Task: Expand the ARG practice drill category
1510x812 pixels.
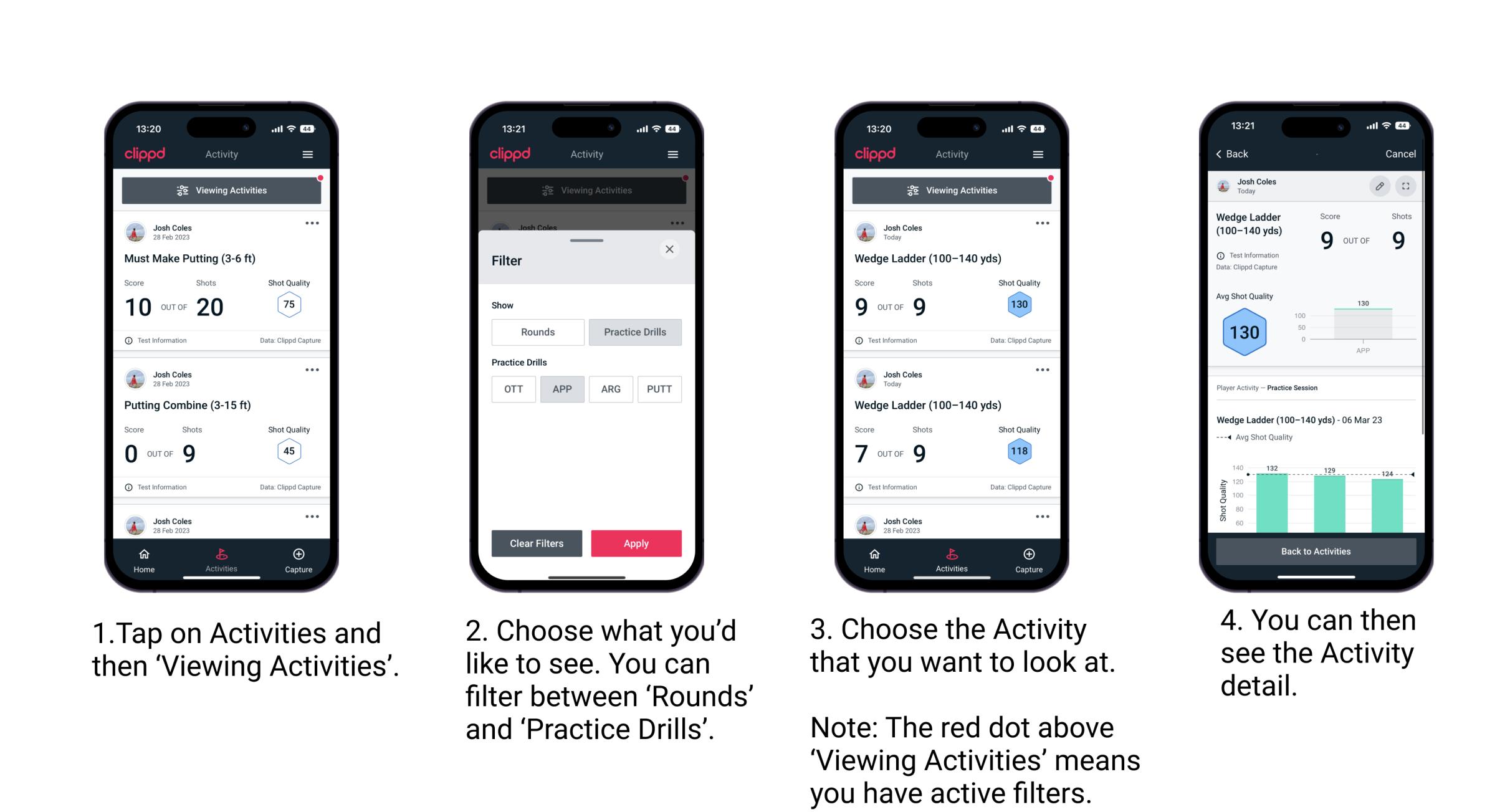Action: (611, 388)
